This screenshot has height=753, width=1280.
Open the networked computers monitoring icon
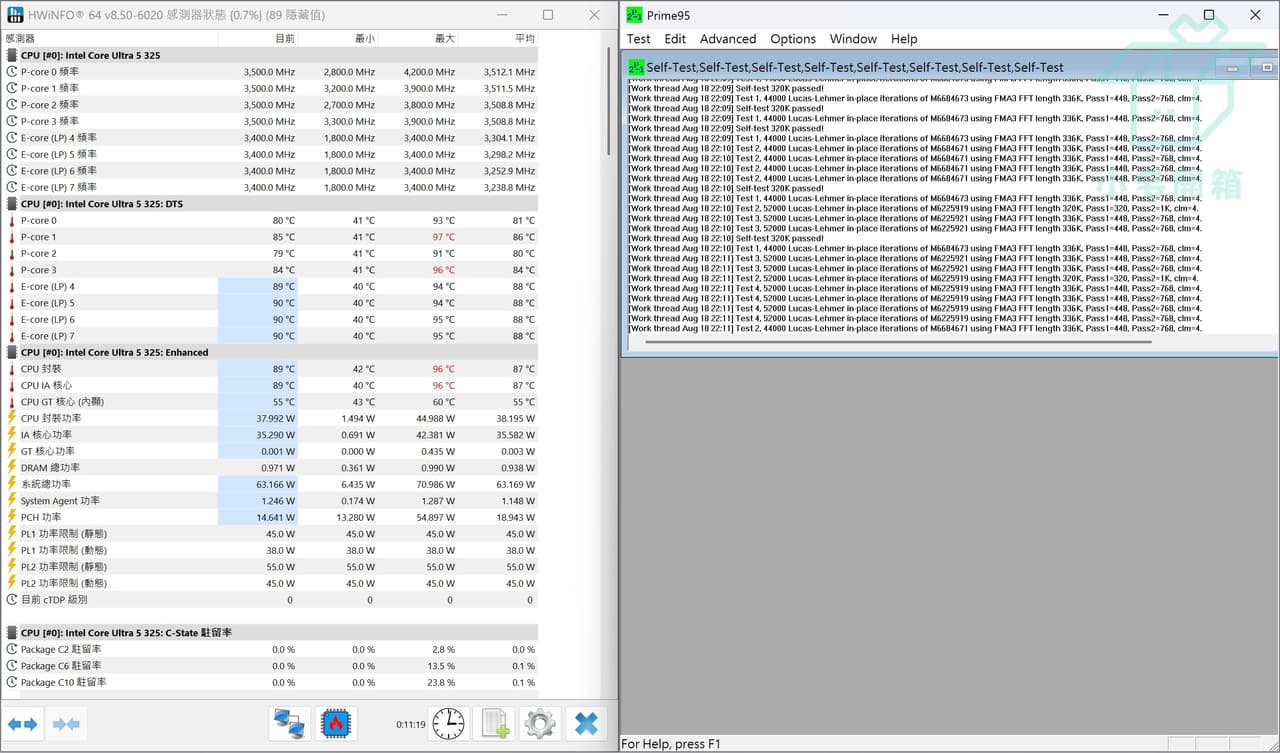(290, 724)
